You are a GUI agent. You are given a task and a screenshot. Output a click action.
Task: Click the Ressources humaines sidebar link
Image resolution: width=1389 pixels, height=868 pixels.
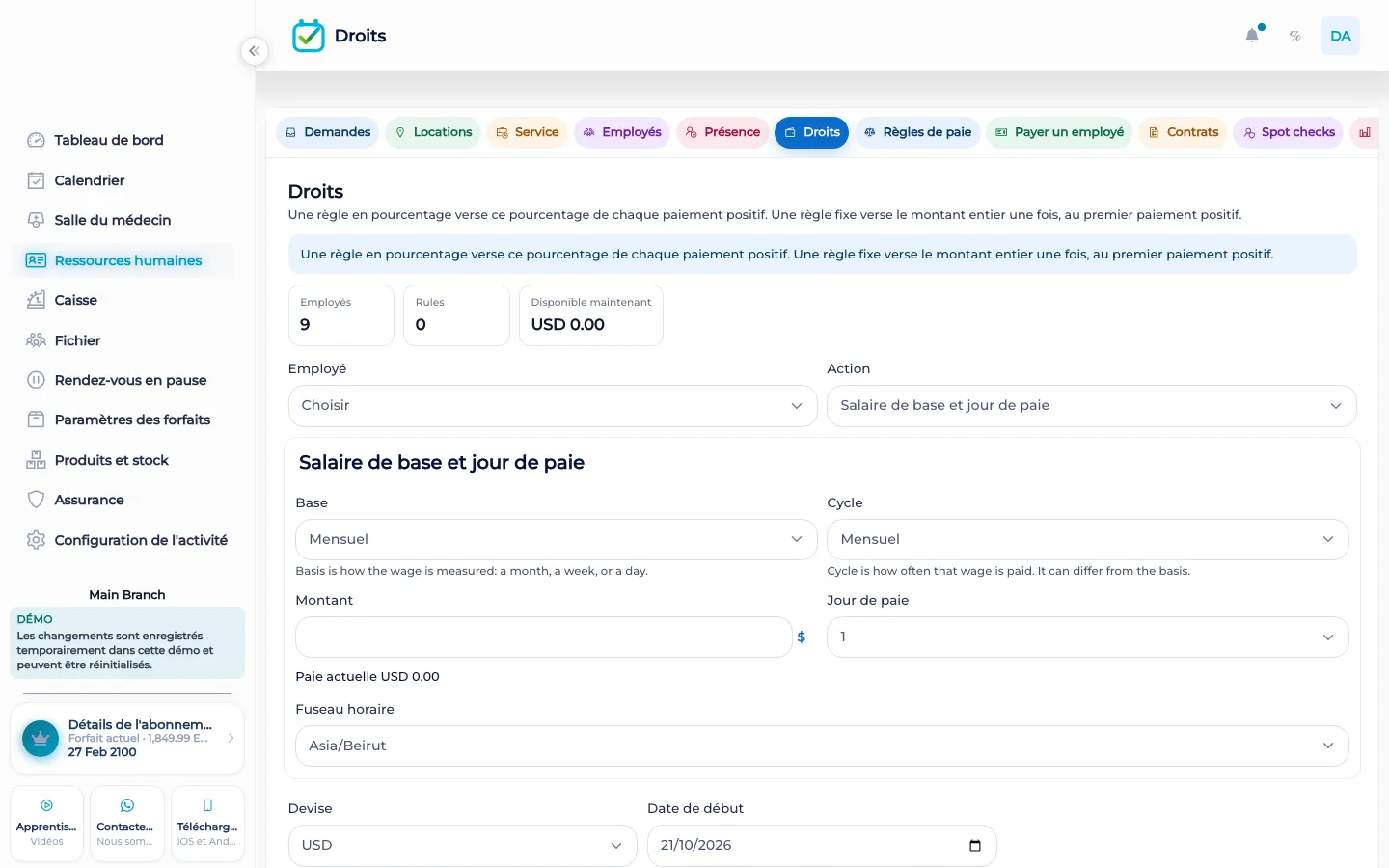(x=123, y=260)
